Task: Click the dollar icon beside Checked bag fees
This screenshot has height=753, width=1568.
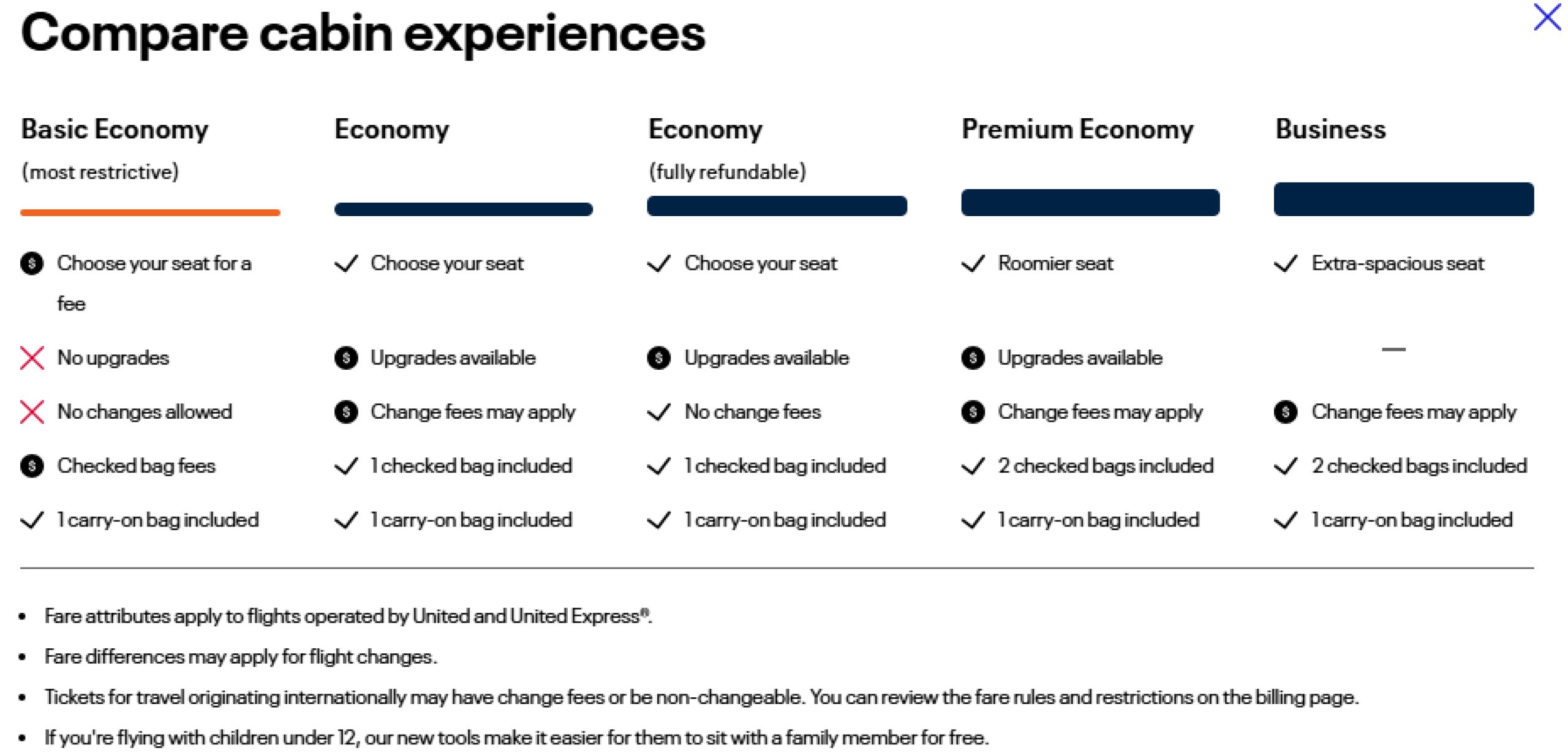Action: coord(32,466)
